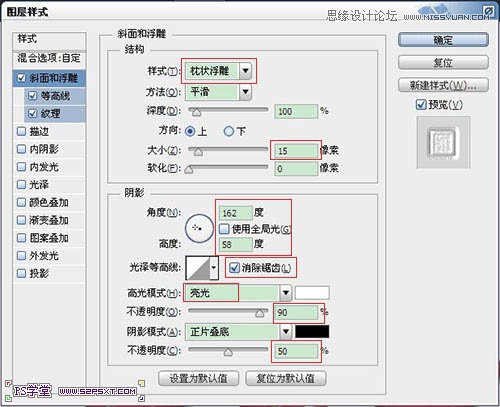Click the shadow opacity field showing 50
This screenshot has width=500, height=407.
click(x=296, y=351)
